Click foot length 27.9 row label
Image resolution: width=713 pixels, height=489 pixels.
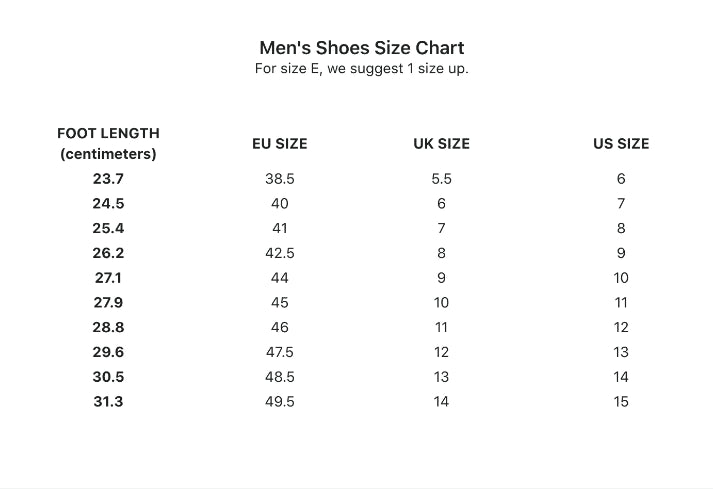coord(108,302)
